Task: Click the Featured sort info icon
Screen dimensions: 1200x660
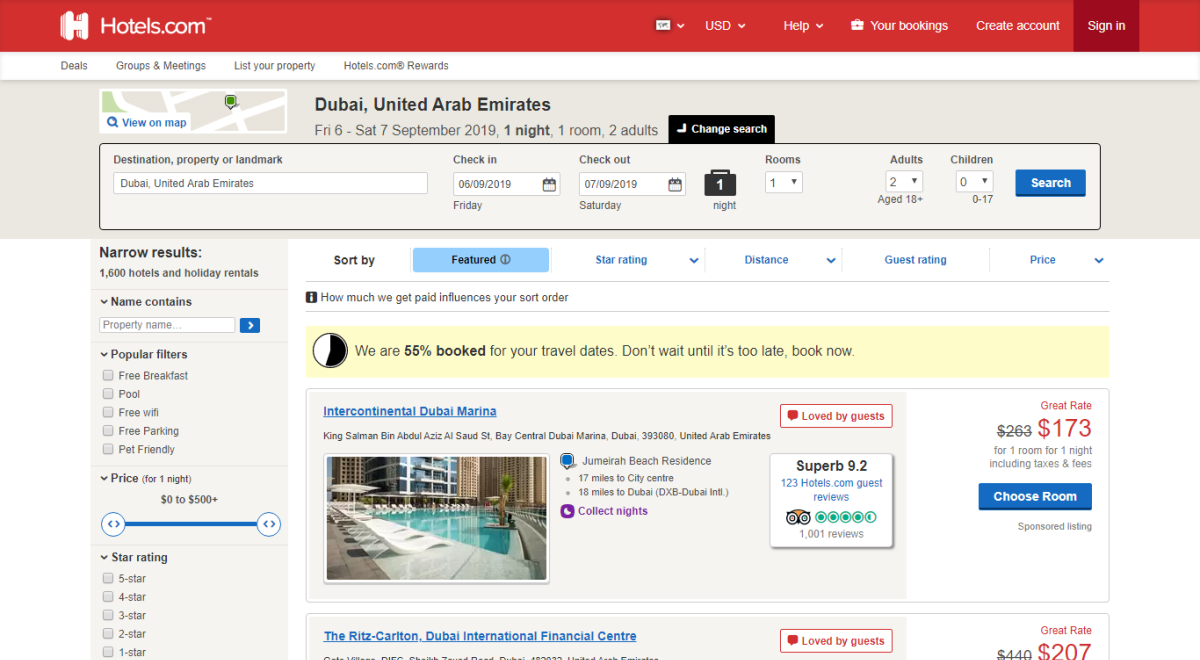Action: [505, 260]
